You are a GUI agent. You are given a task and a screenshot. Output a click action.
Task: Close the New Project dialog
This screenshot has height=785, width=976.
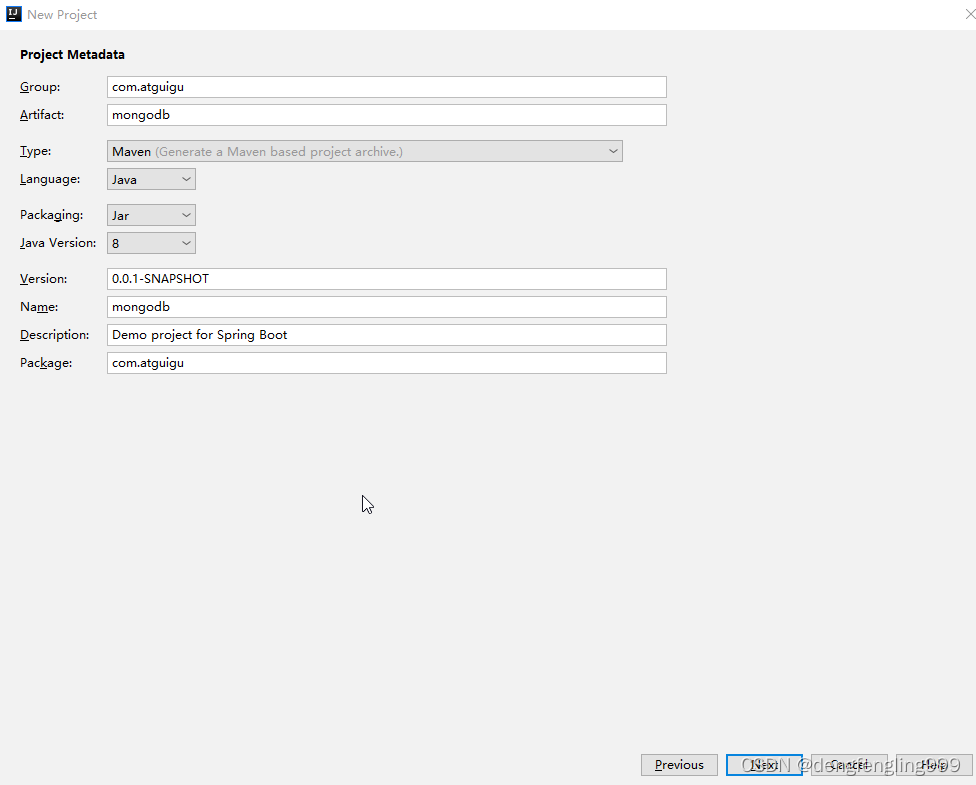[970, 14]
